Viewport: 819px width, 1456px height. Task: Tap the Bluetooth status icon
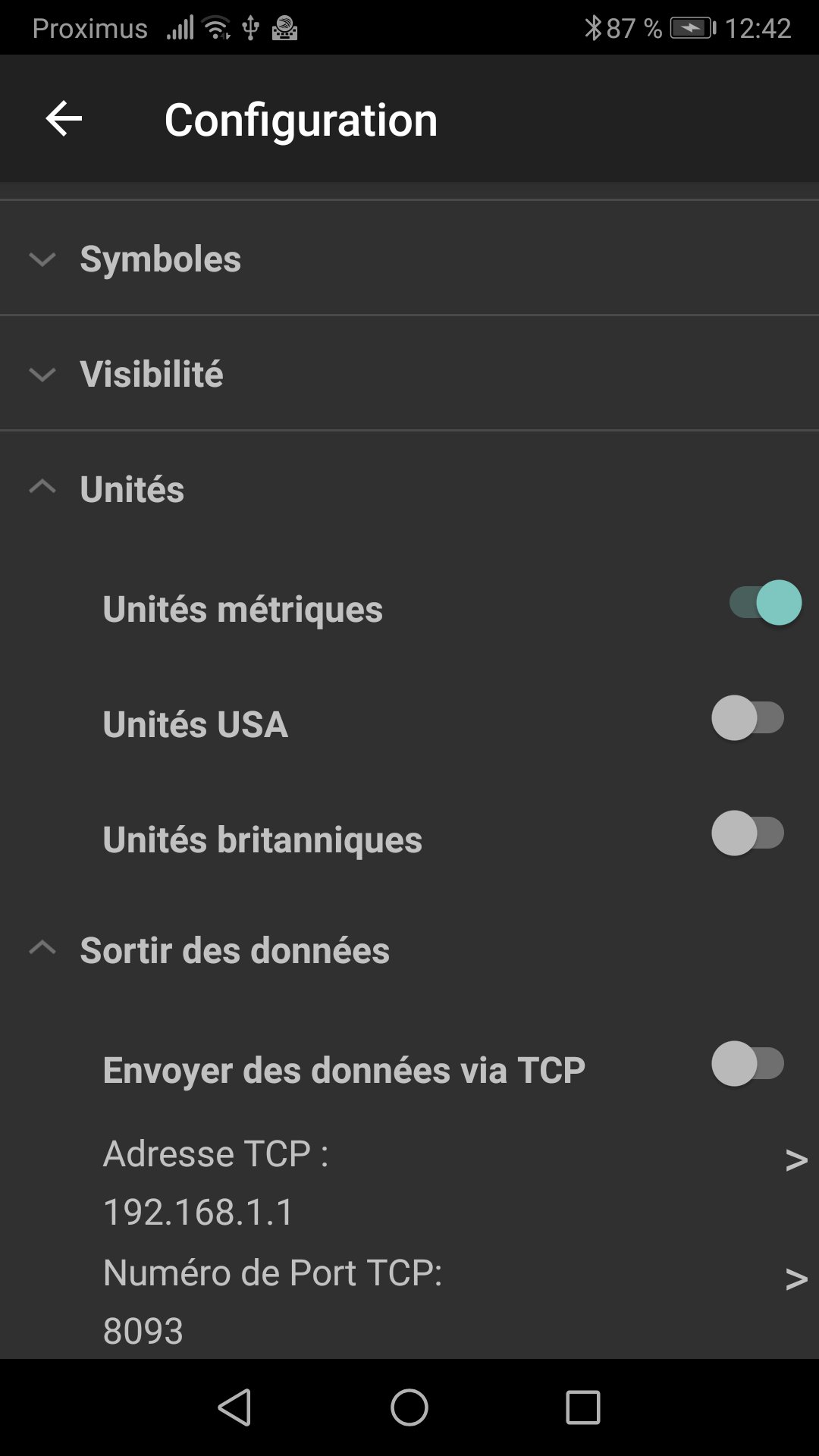click(592, 28)
